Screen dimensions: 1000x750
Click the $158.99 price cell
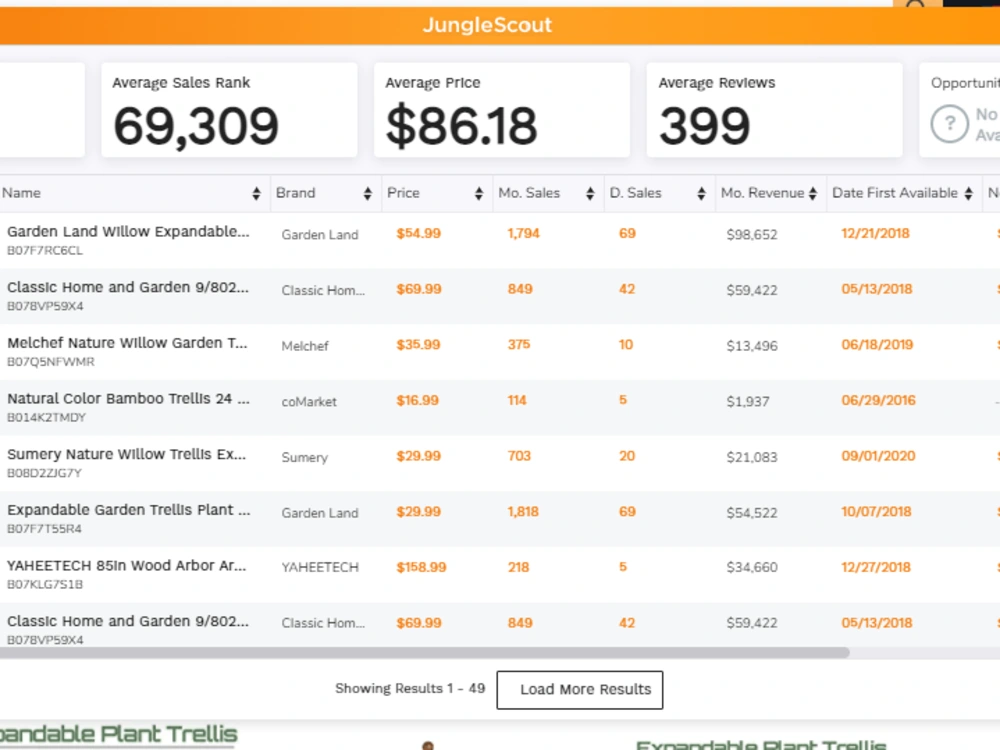[x=422, y=567]
